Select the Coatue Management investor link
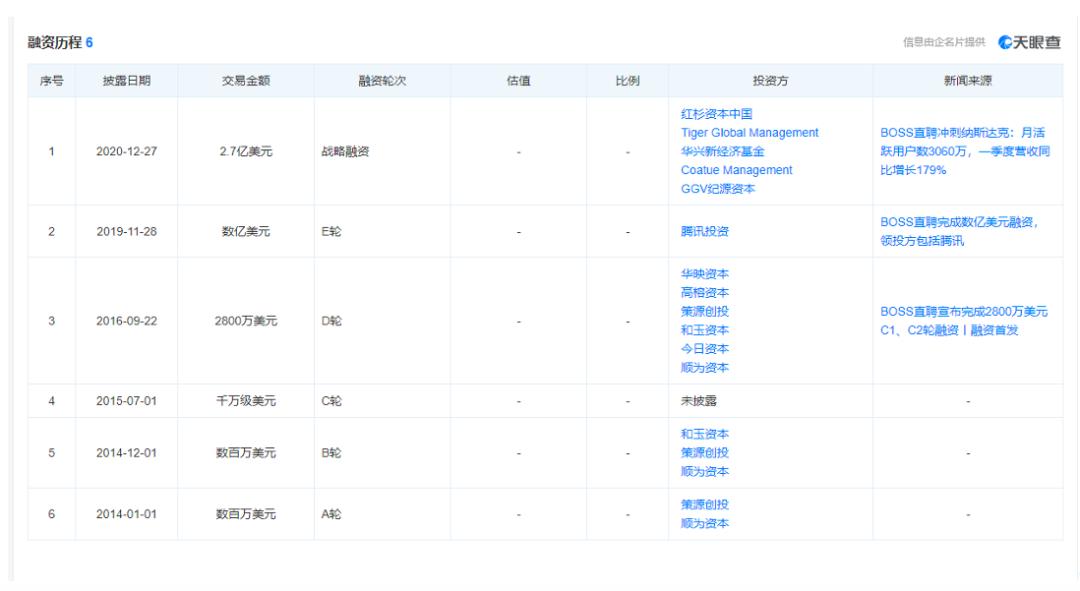Viewport: 1080px width, 591px height. point(735,171)
